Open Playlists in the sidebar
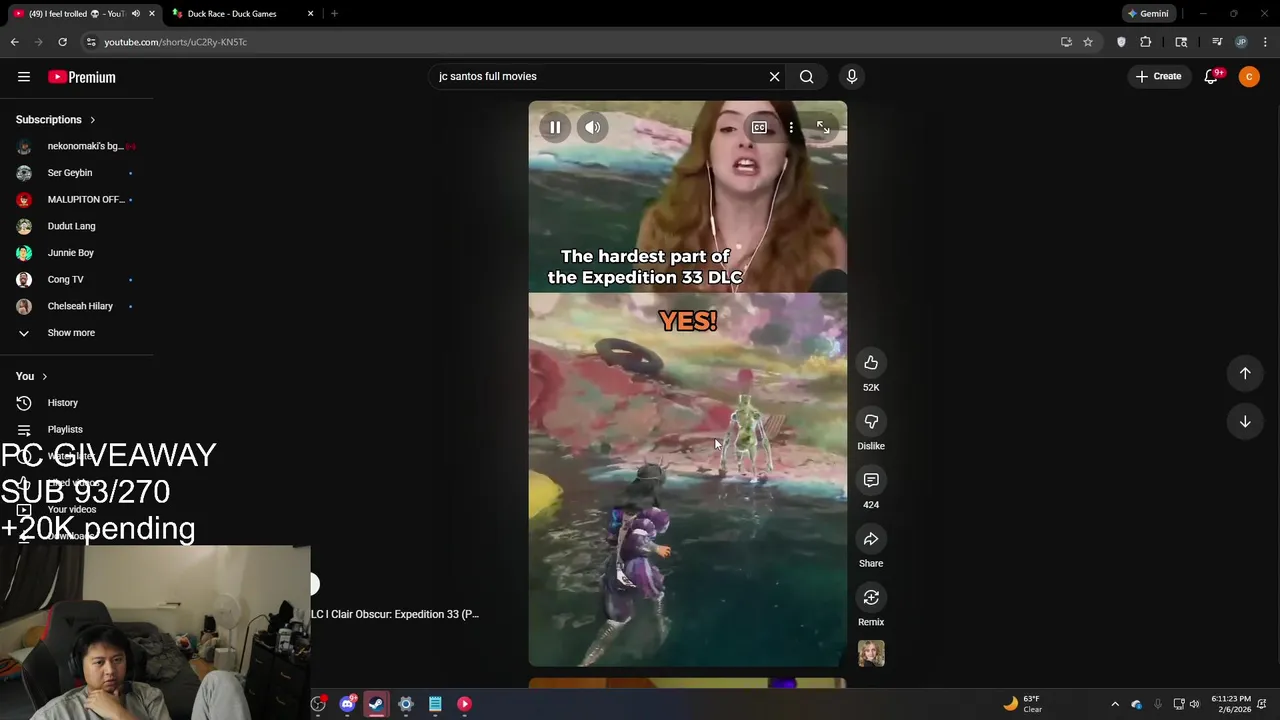This screenshot has height=720, width=1280. point(76,429)
